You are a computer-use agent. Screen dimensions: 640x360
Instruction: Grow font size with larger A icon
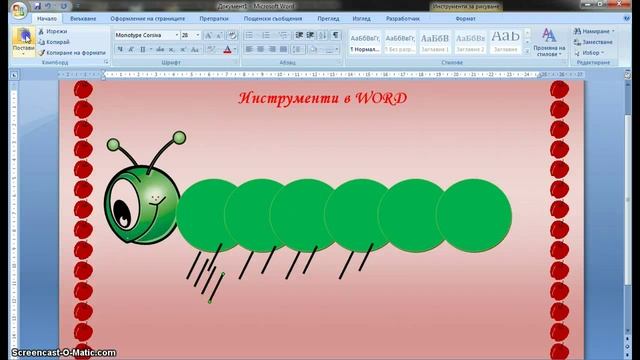(208, 36)
